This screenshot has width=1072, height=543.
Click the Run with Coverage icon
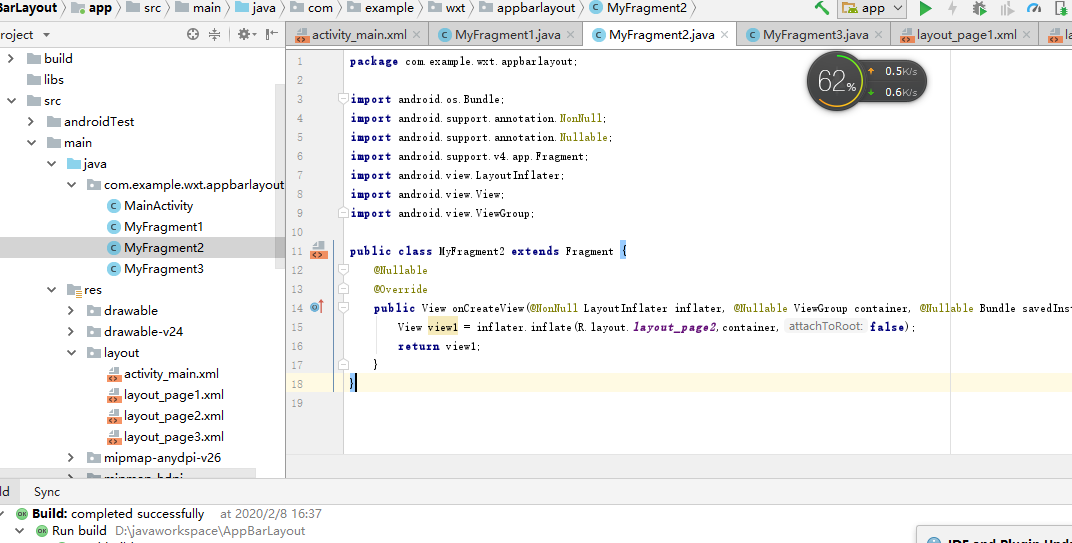point(1007,8)
